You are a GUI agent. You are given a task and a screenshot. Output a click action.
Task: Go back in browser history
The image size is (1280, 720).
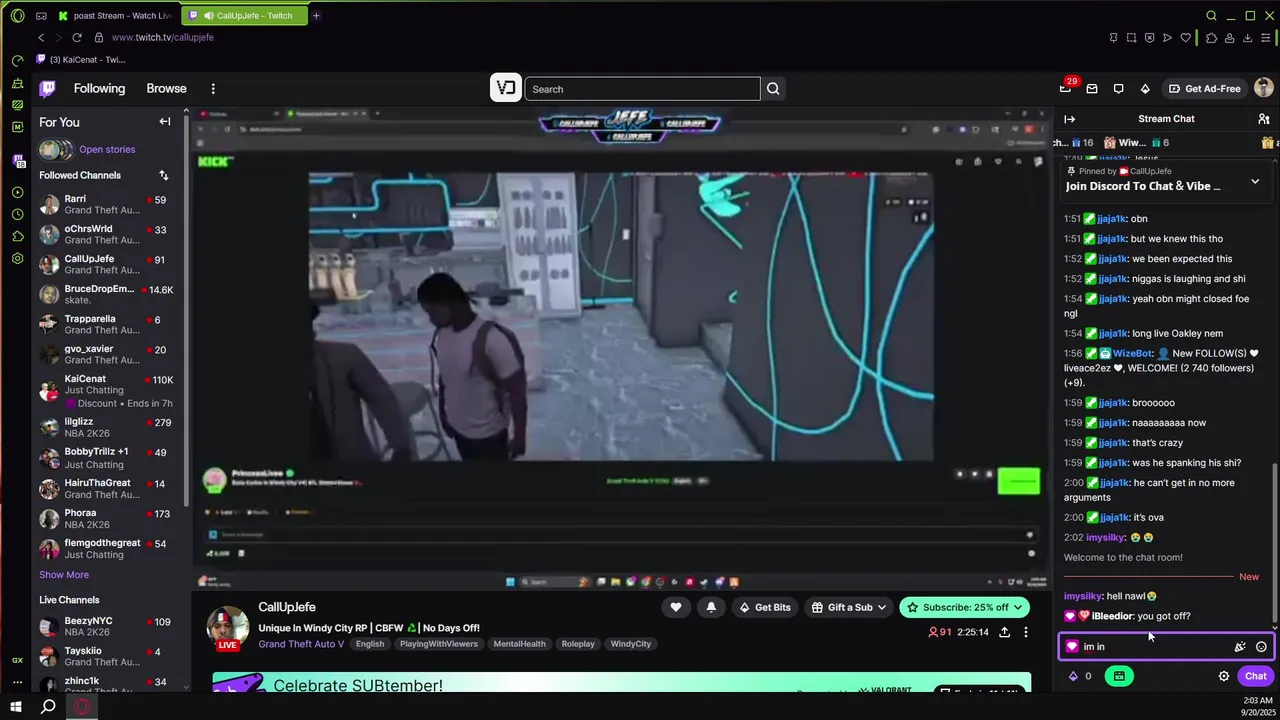(x=41, y=38)
